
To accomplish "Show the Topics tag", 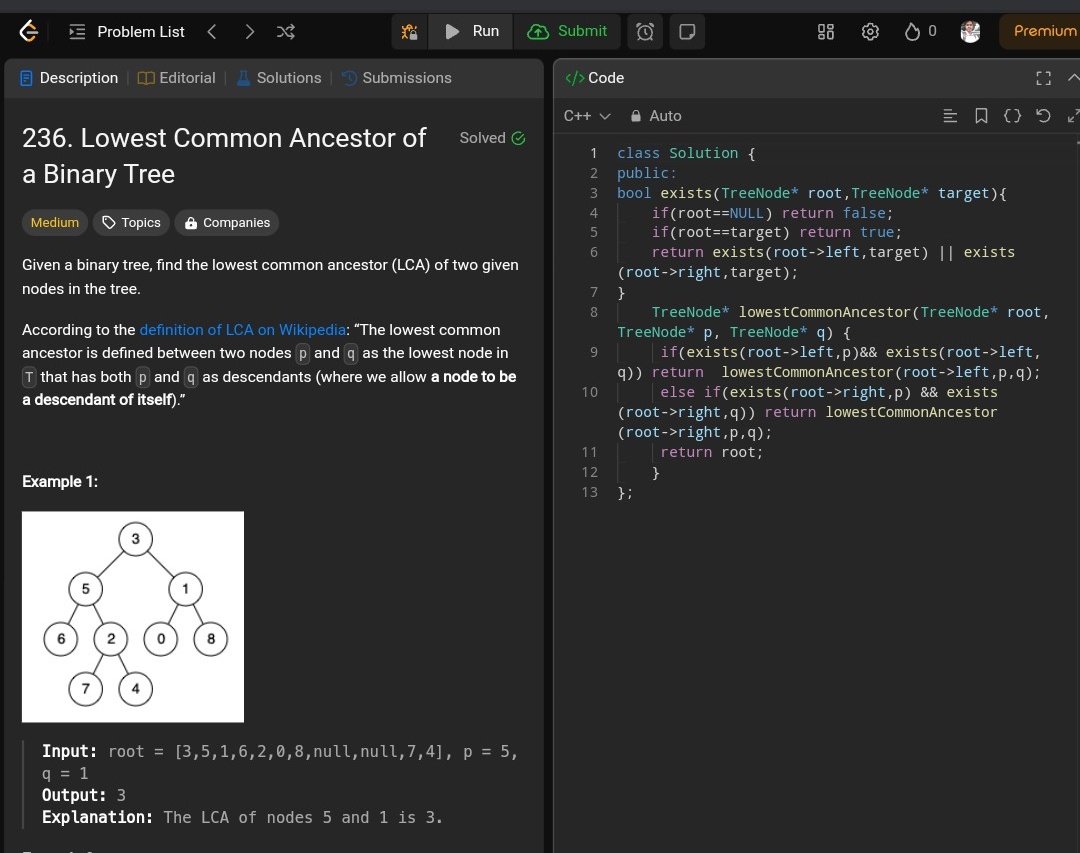I will pyautogui.click(x=131, y=223).
